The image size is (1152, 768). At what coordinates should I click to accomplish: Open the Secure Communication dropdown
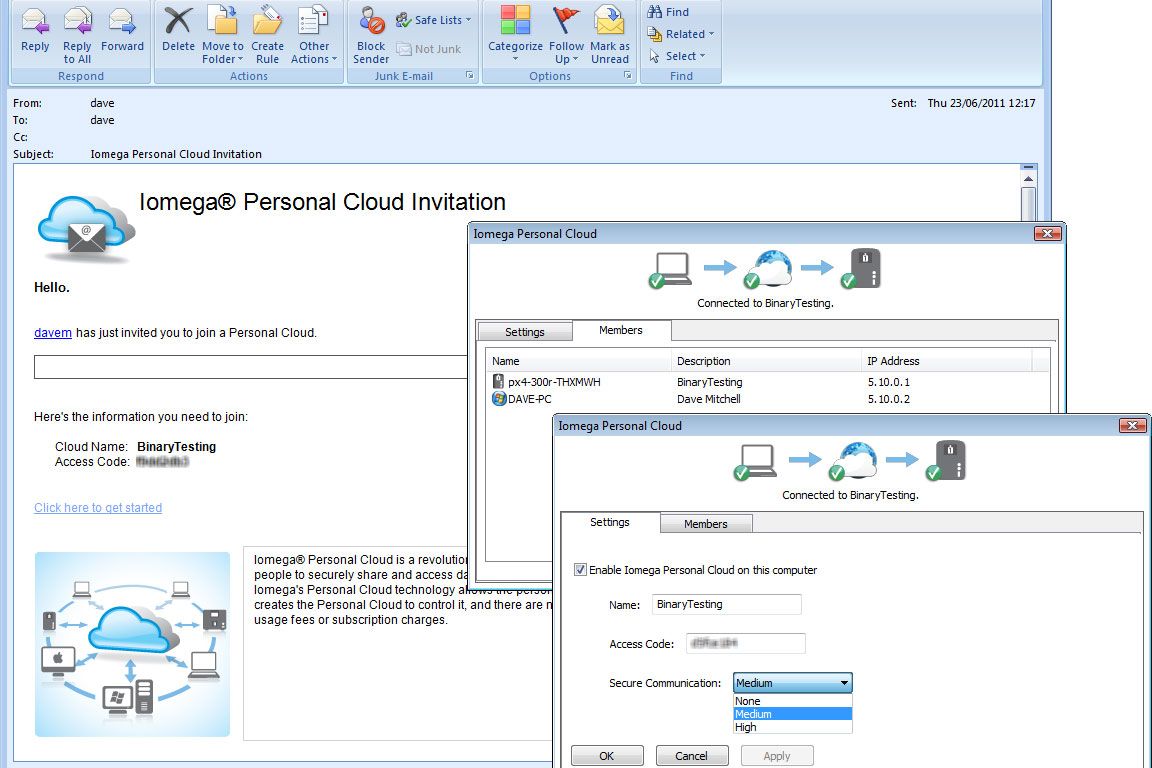[793, 683]
